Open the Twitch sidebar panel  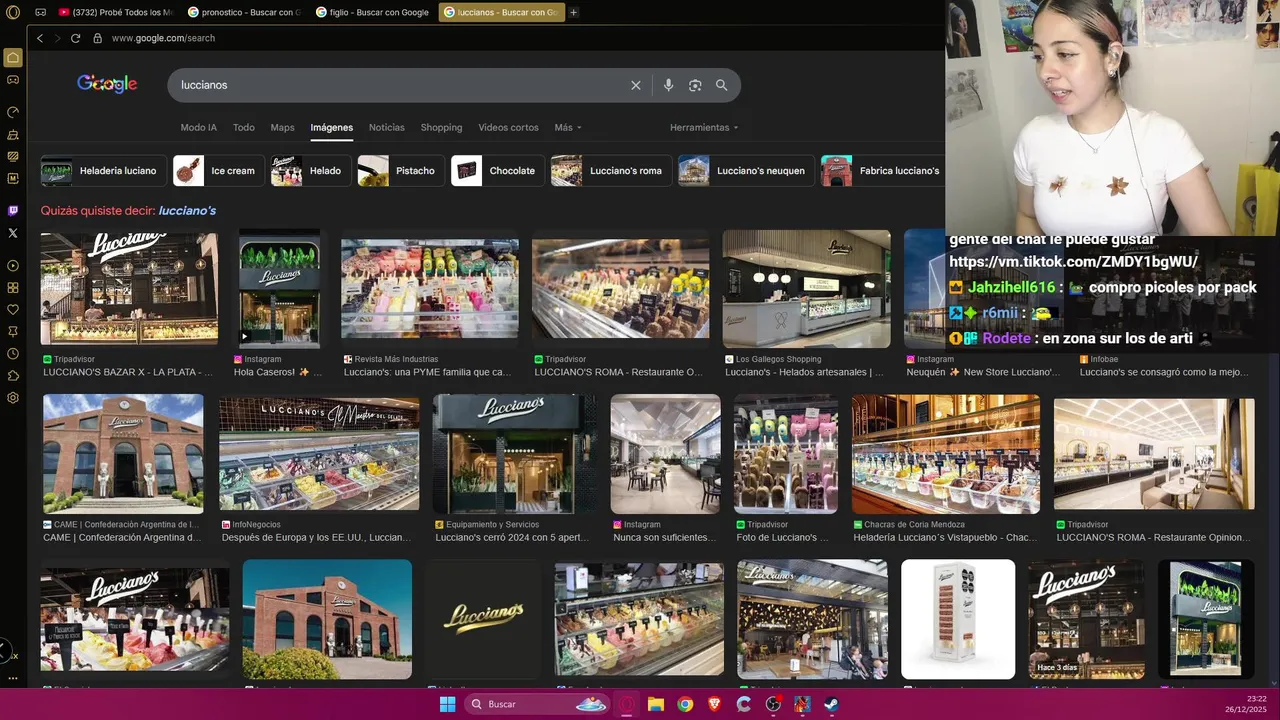pyautogui.click(x=13, y=211)
